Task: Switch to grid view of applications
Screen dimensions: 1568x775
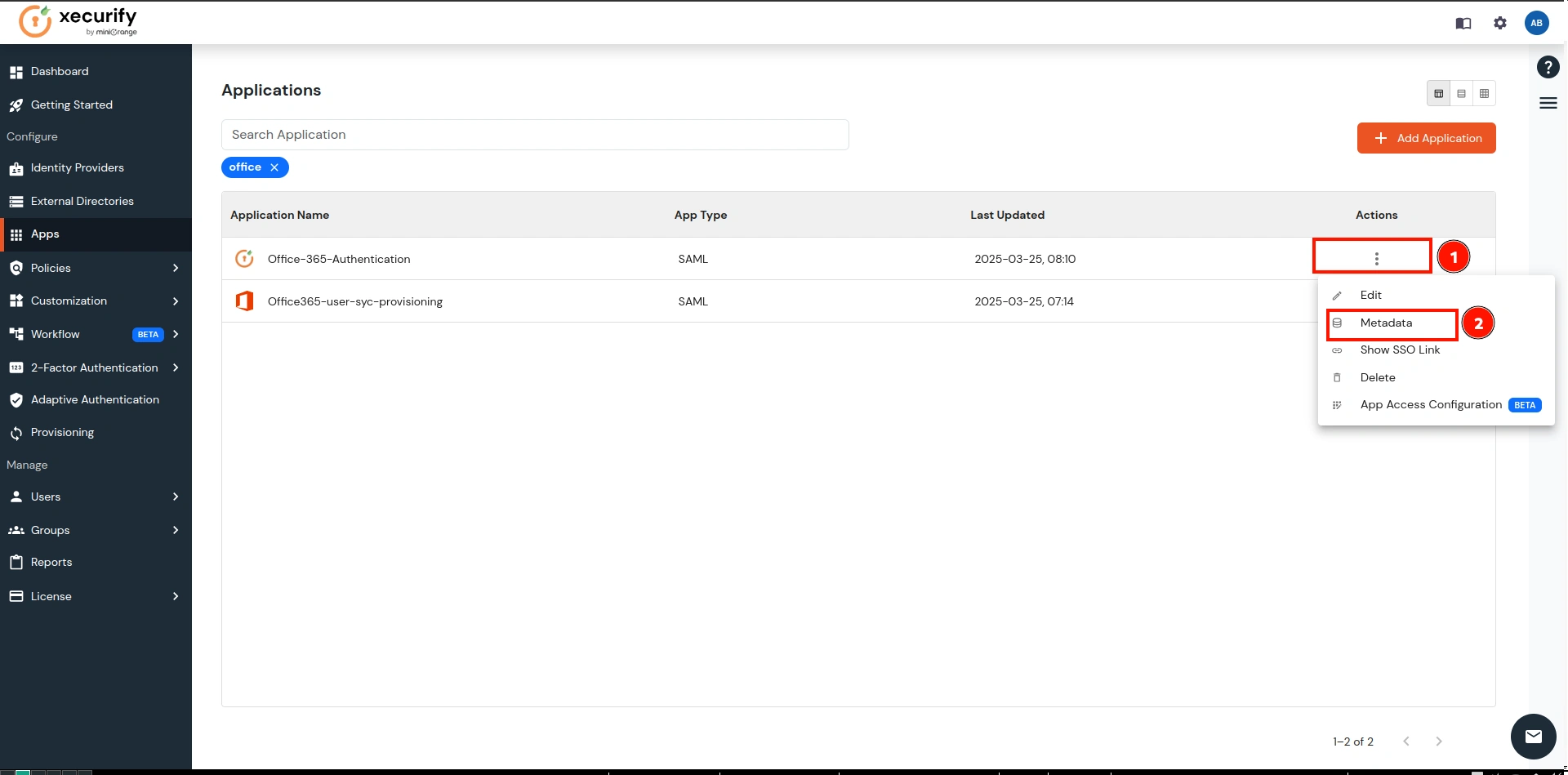Action: coord(1485,93)
